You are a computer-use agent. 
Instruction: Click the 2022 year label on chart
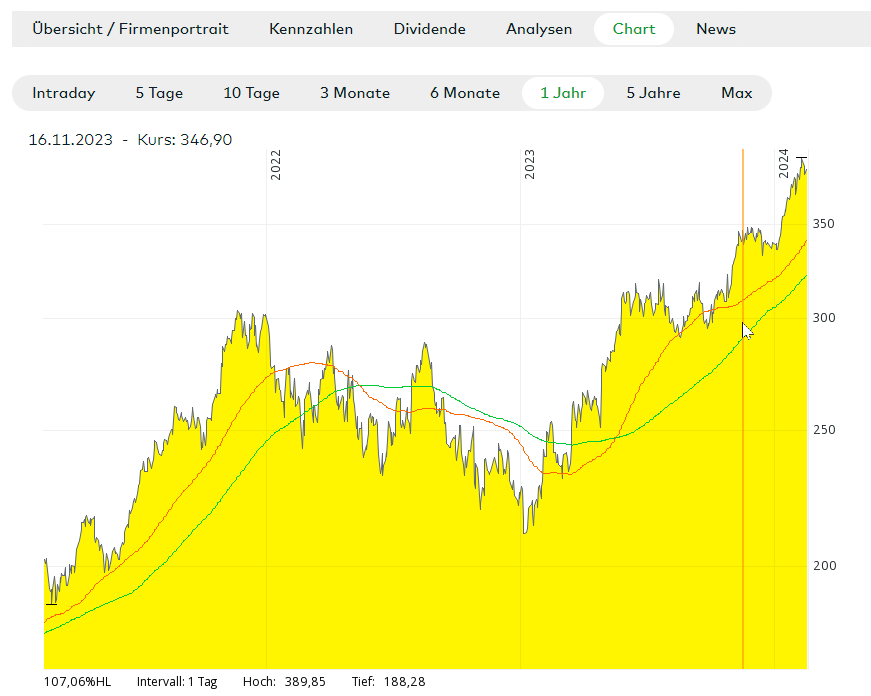tap(276, 165)
